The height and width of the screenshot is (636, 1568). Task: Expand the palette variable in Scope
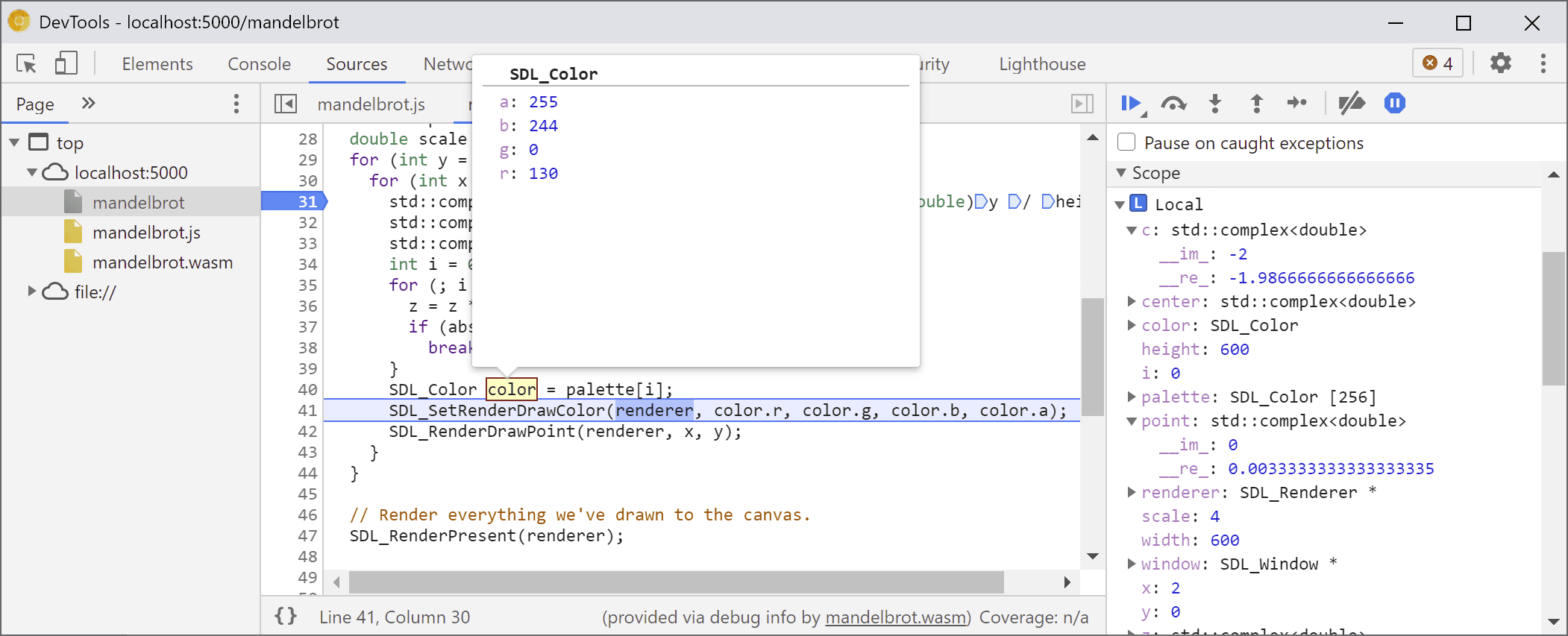click(1132, 397)
